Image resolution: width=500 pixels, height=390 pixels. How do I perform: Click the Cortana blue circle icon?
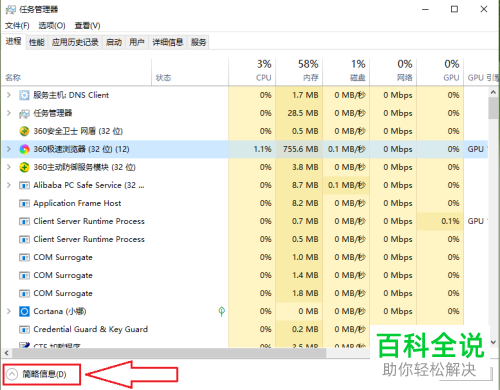pyautogui.click(x=24, y=311)
